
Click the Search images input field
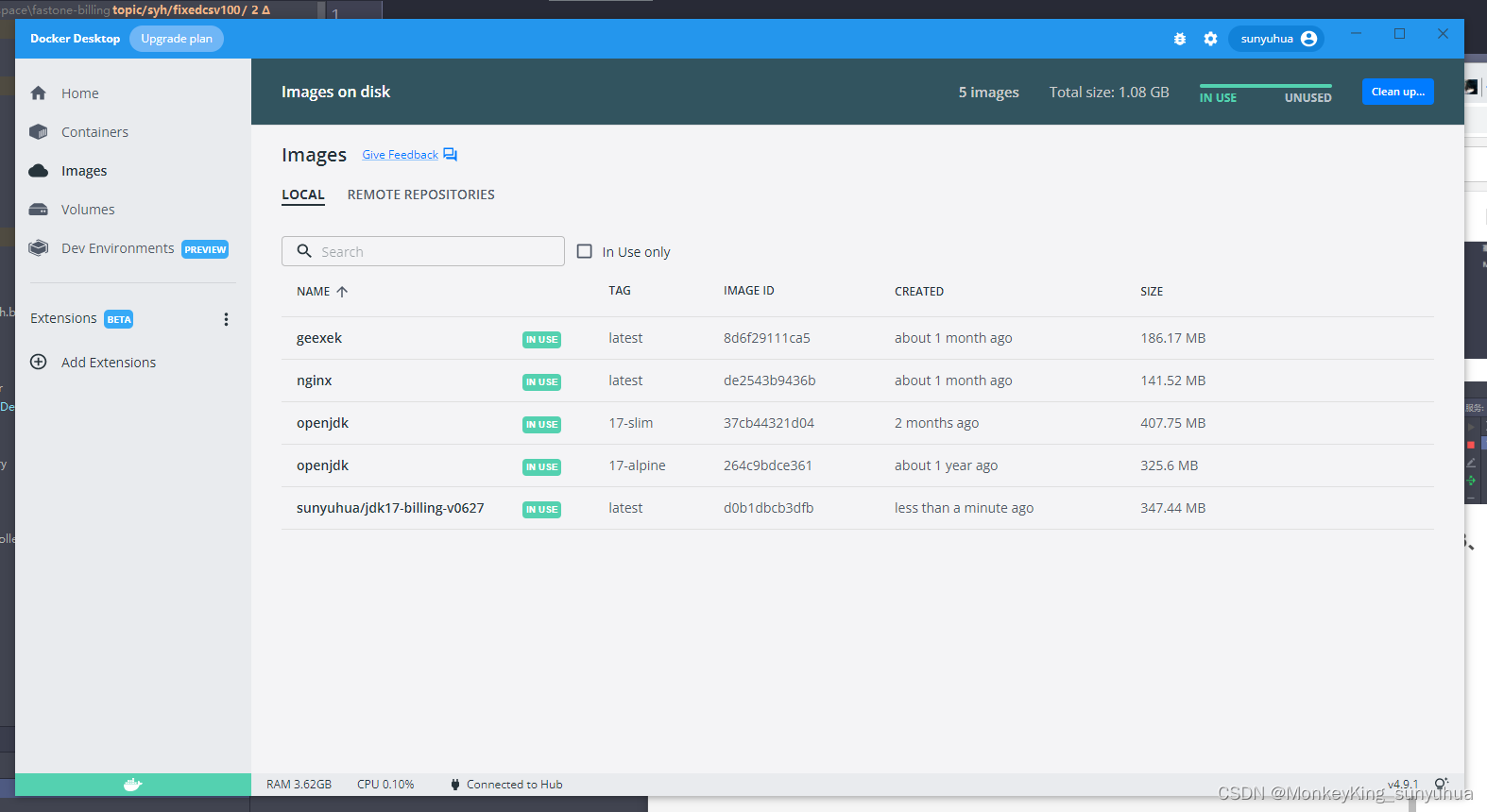(x=423, y=251)
